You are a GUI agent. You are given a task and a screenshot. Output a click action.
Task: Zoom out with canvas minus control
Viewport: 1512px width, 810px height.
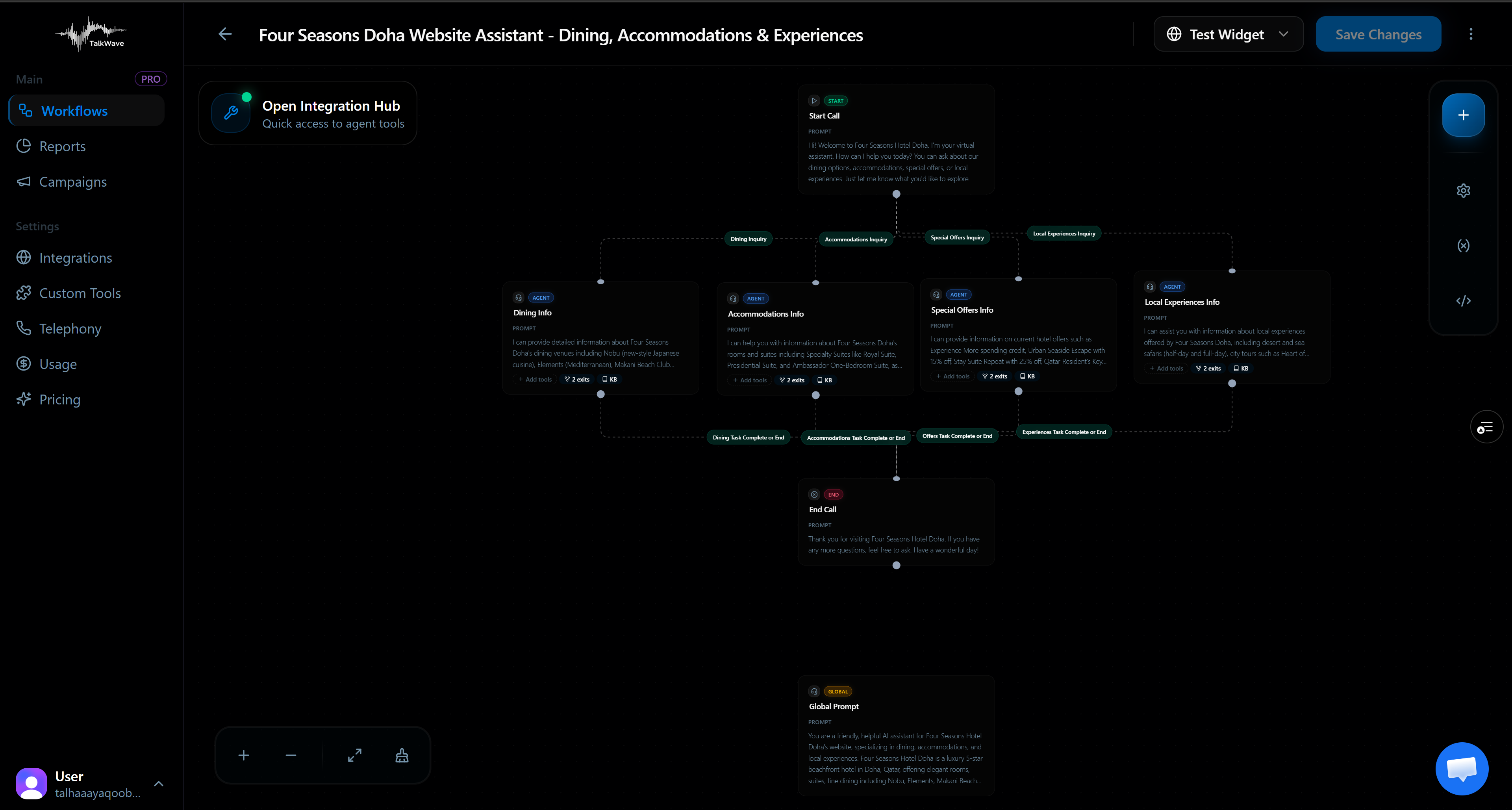(x=291, y=755)
